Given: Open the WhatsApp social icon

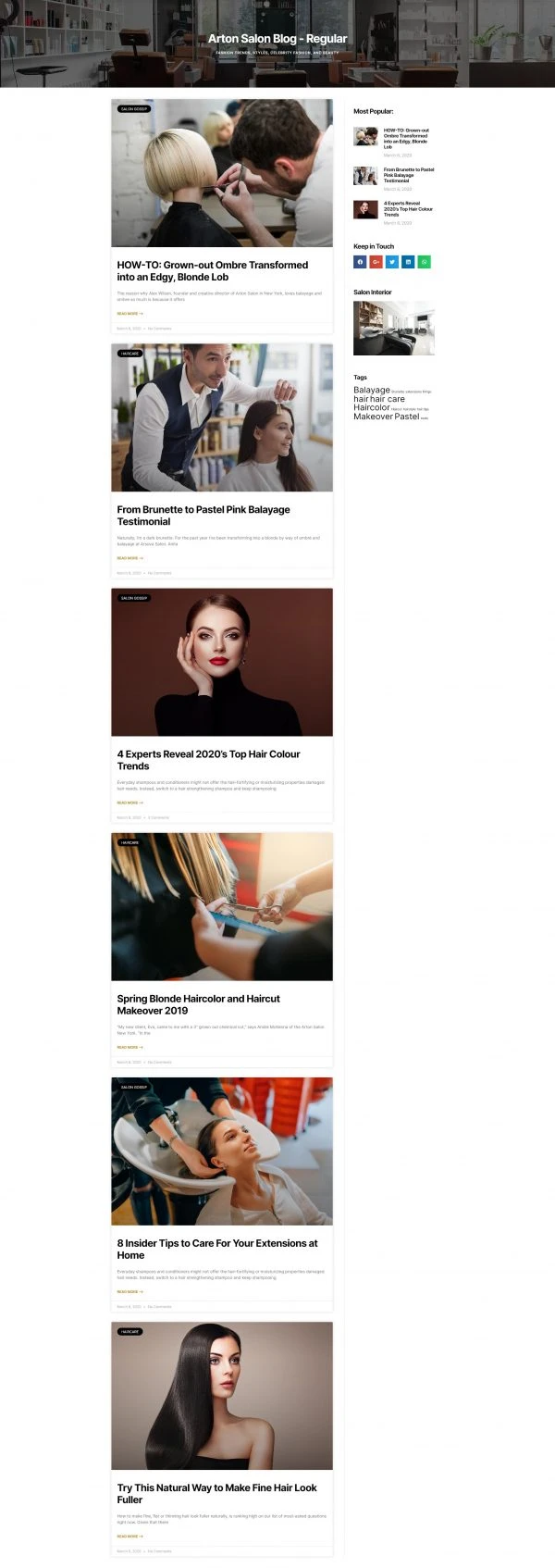Looking at the screenshot, I should click(424, 262).
